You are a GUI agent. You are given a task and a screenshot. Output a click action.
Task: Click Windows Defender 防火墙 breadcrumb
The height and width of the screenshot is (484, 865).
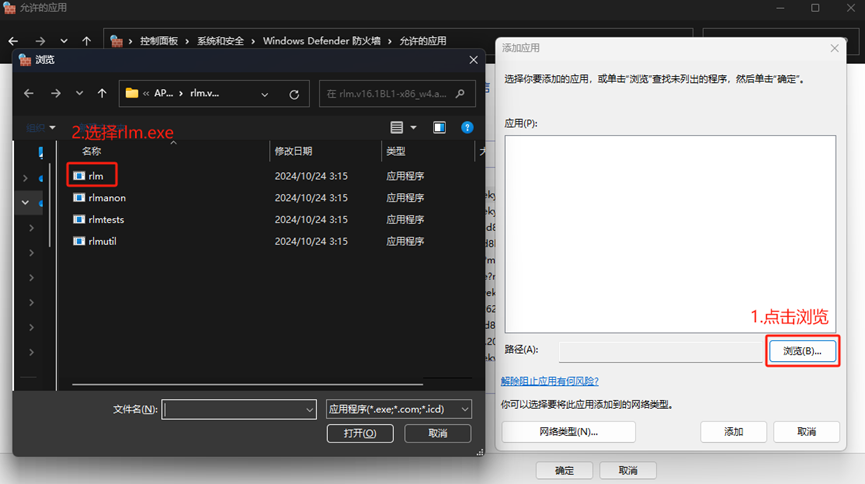click(322, 41)
